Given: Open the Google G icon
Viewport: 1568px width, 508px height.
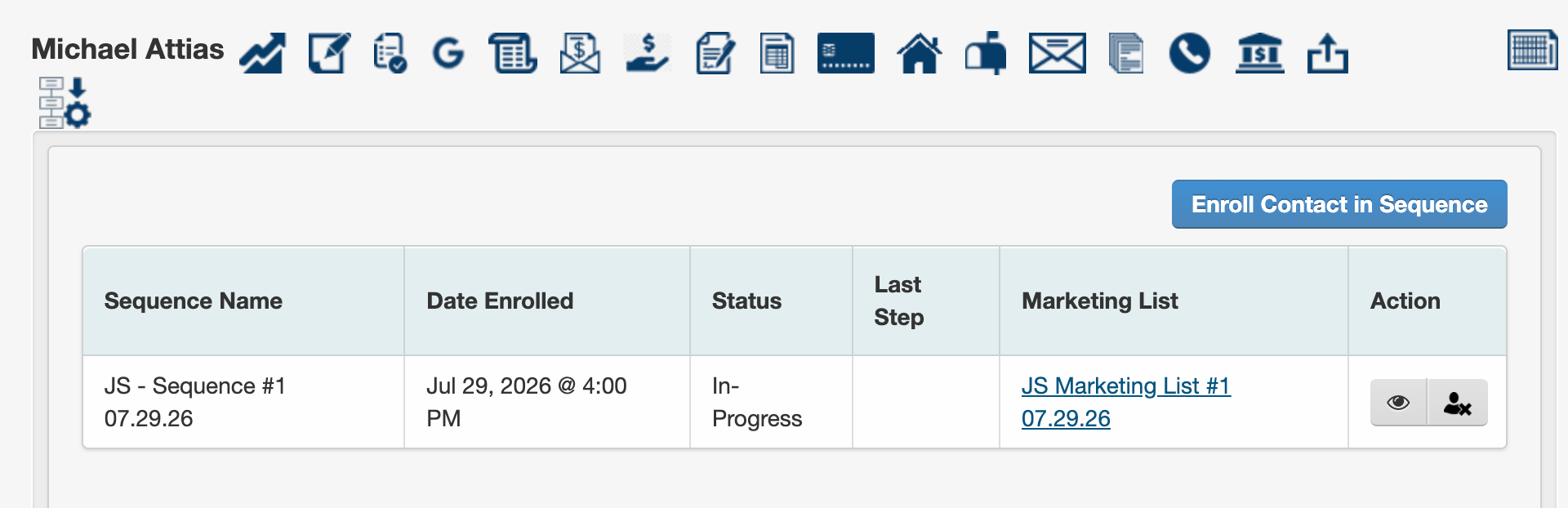Looking at the screenshot, I should click(x=448, y=54).
